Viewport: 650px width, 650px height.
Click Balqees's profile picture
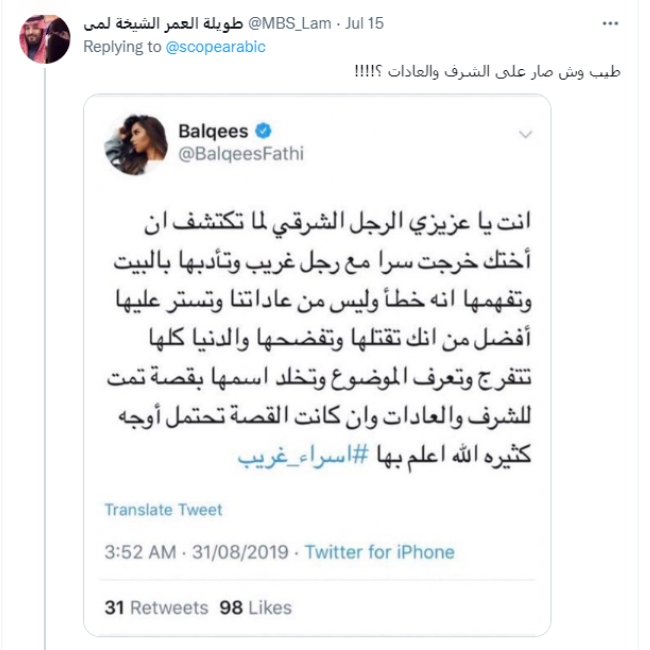coord(135,141)
